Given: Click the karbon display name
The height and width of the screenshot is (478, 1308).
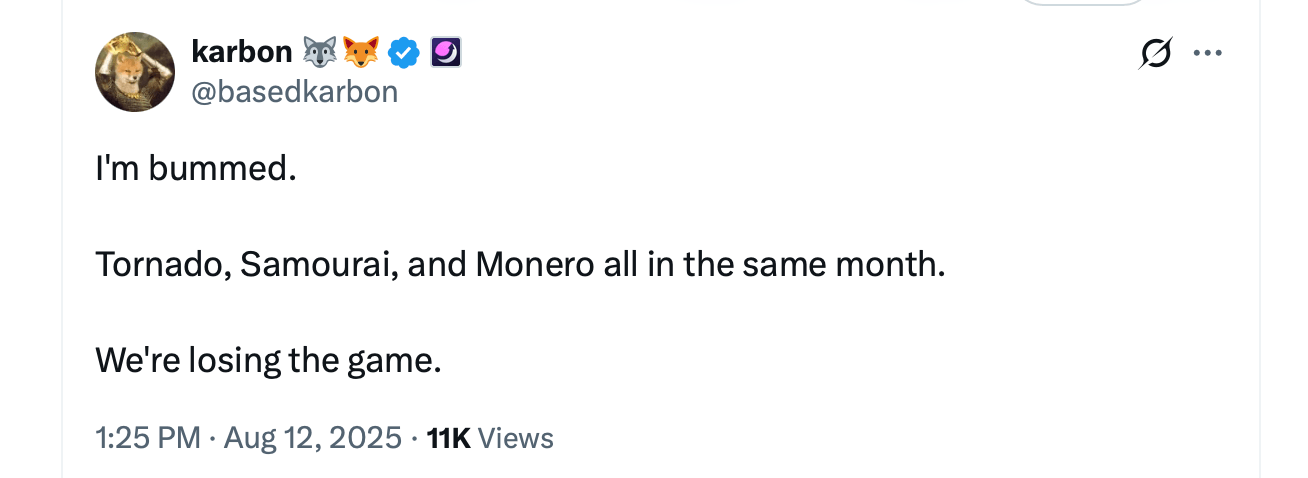Looking at the screenshot, I should tap(241, 52).
